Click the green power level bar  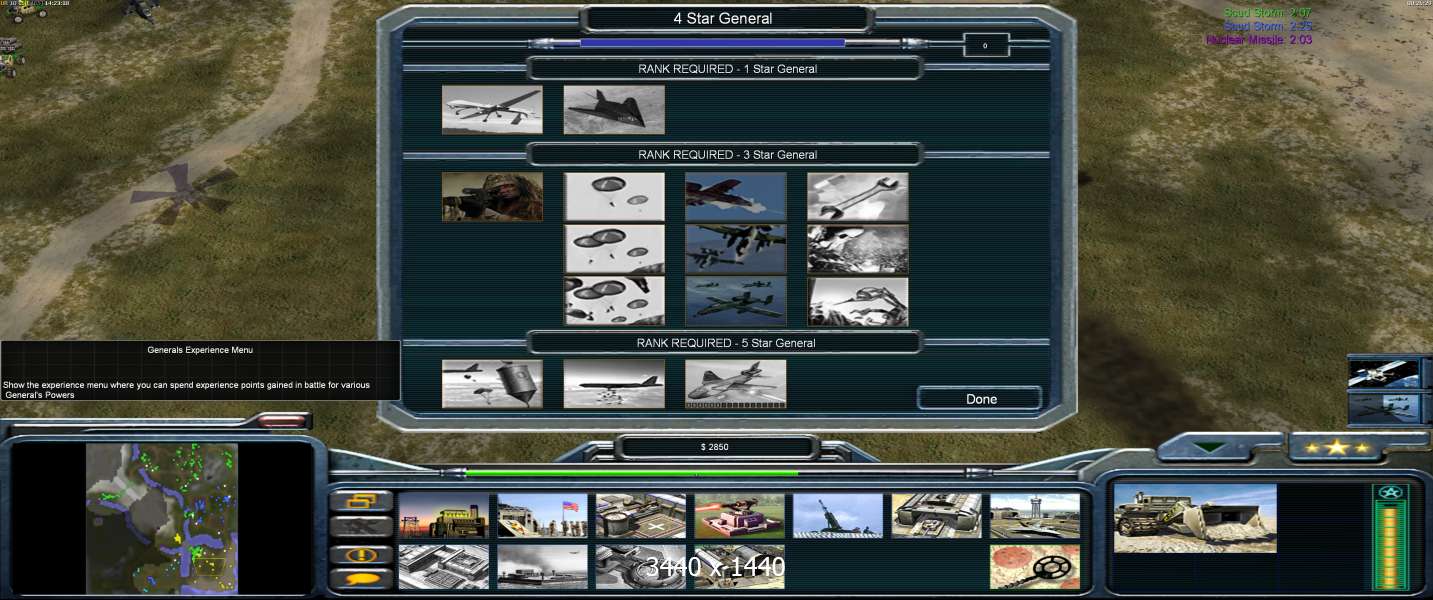pyautogui.click(x=632, y=473)
